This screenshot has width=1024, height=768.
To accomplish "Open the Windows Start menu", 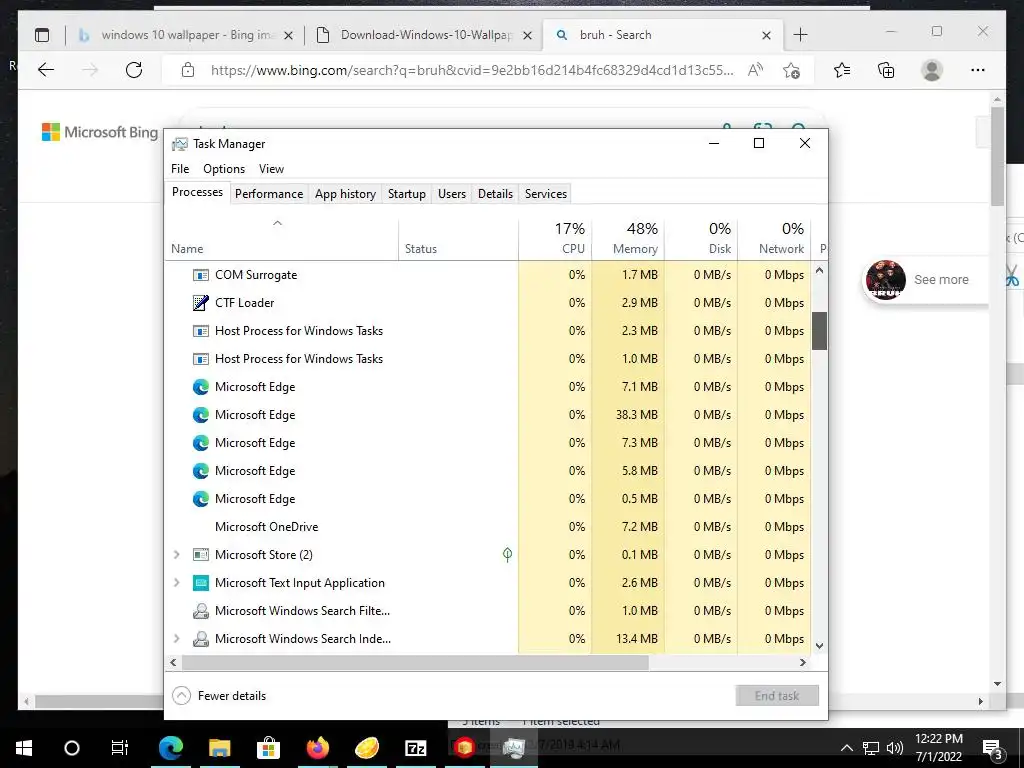I will click(24, 748).
